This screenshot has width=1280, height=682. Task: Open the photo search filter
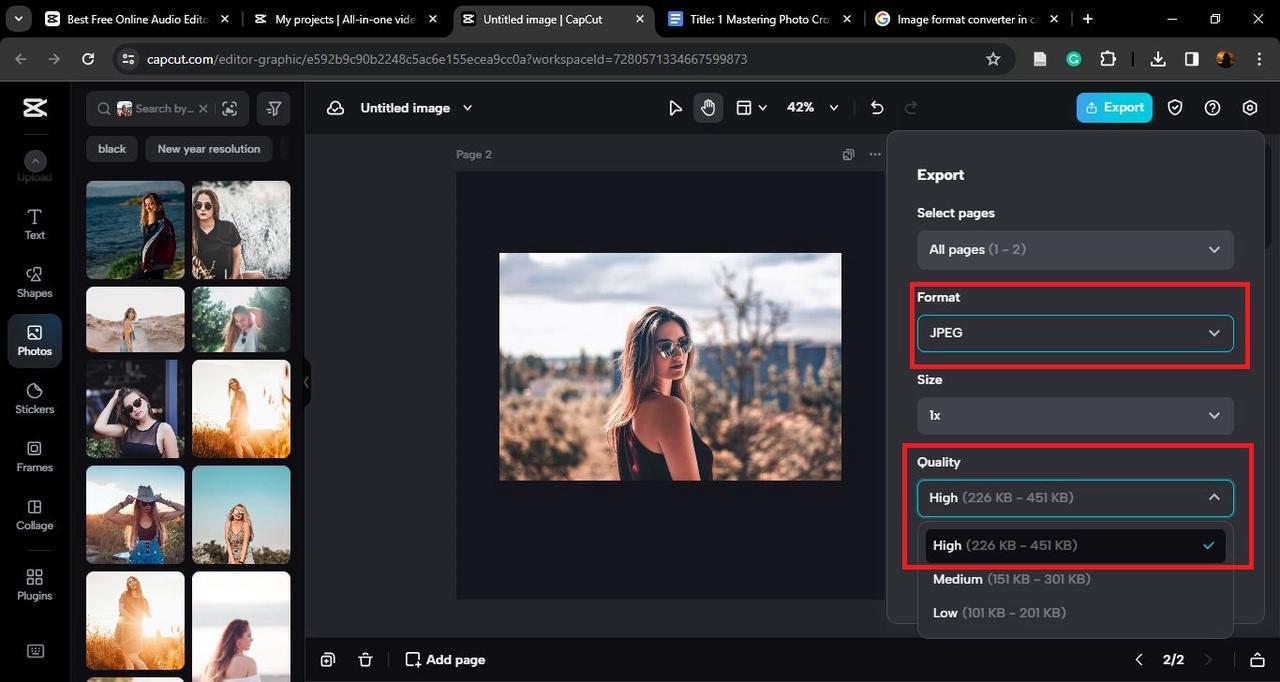(273, 109)
